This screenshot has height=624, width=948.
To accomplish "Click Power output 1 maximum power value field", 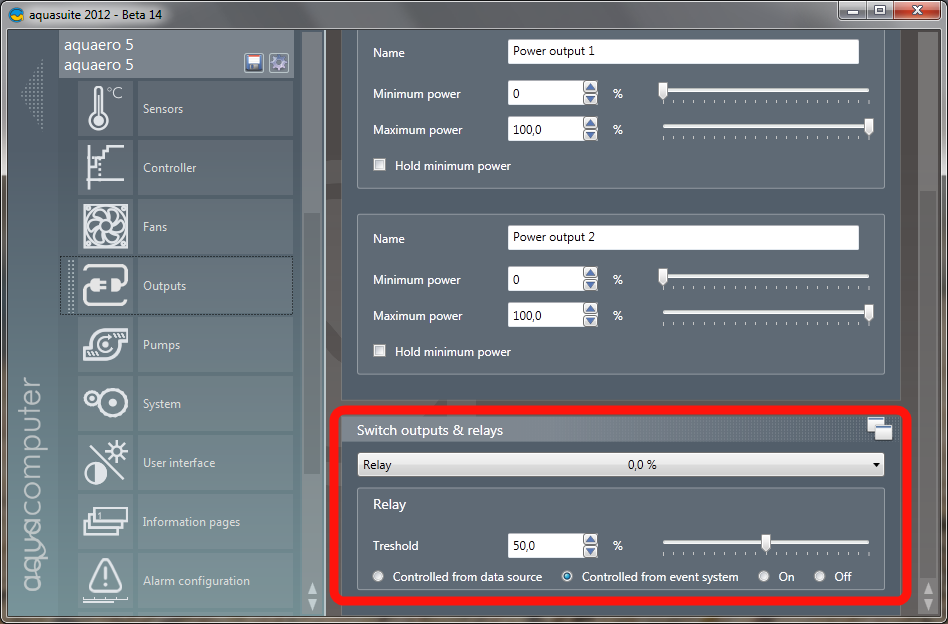I will (546, 129).
